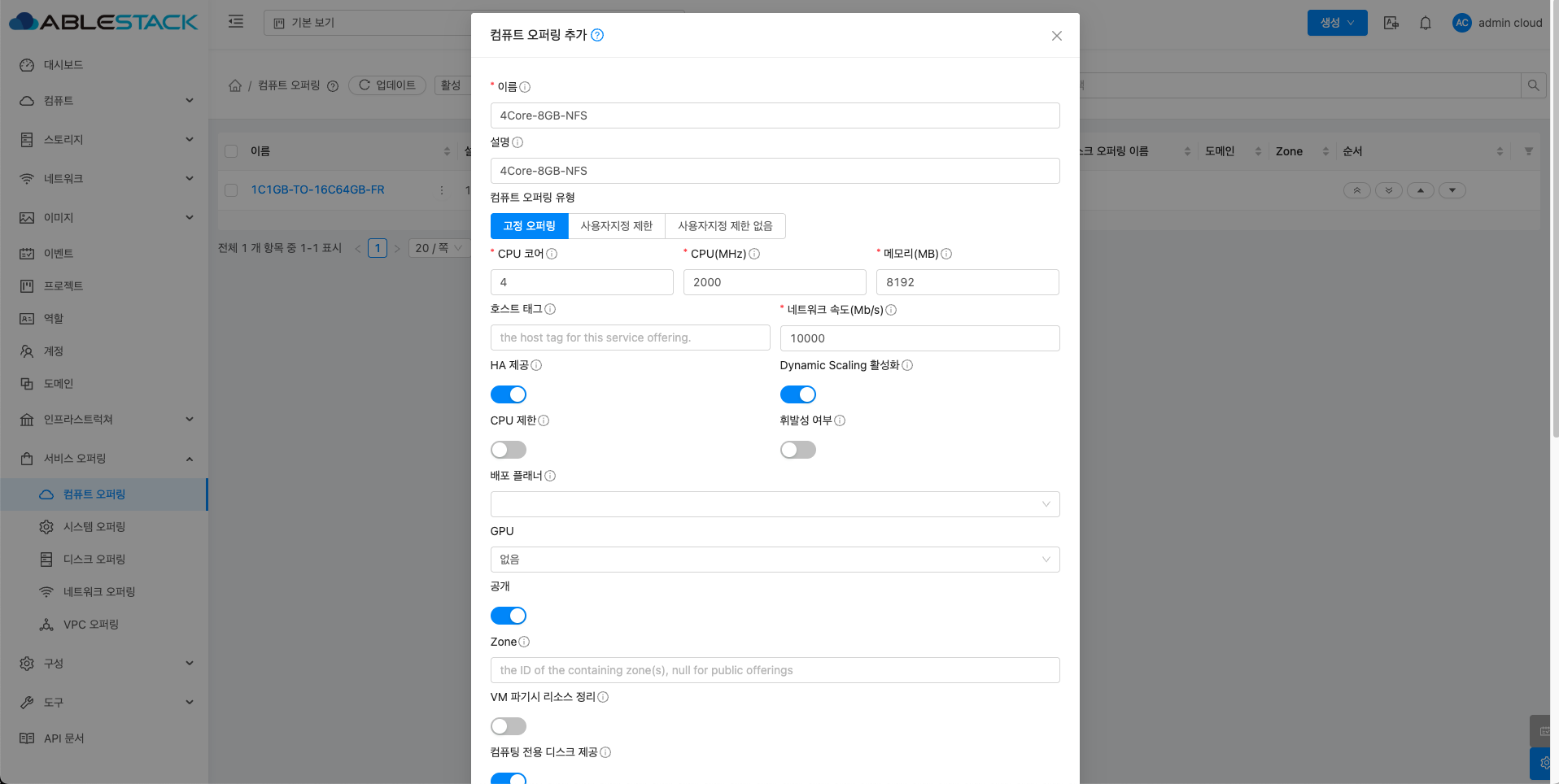
Task: Click the sidebar collapse menu icon
Action: [236, 22]
